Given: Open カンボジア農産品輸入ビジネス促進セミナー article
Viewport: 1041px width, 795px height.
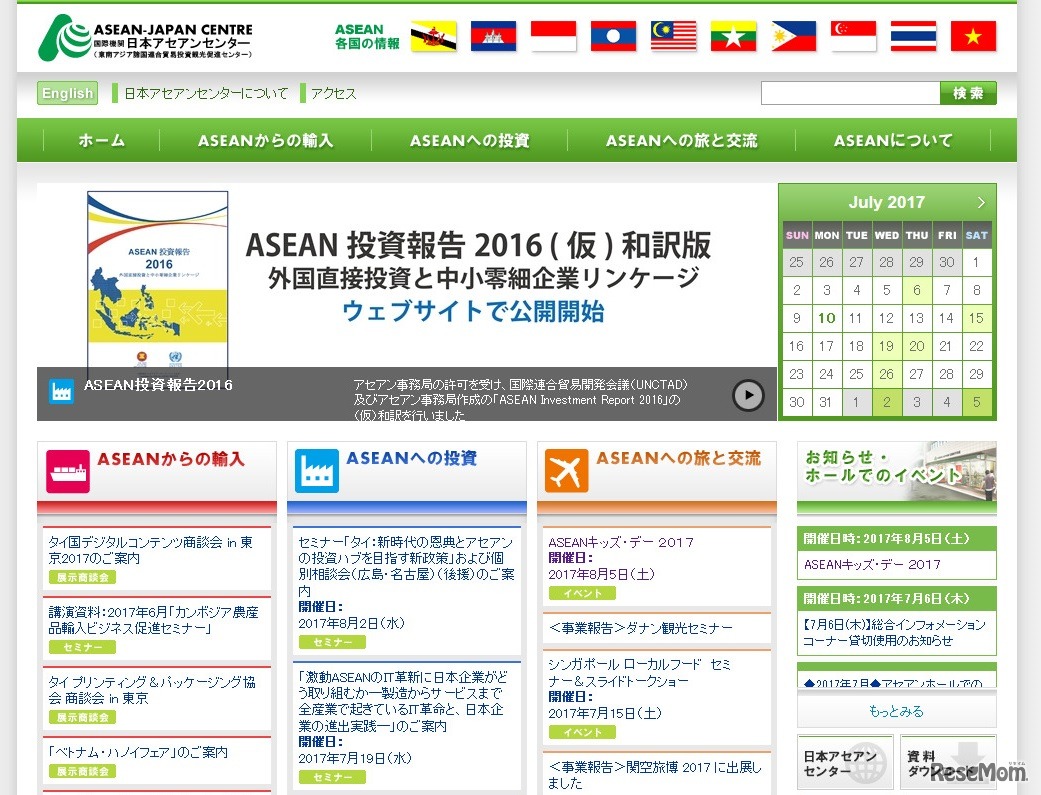Looking at the screenshot, I should click(x=153, y=620).
